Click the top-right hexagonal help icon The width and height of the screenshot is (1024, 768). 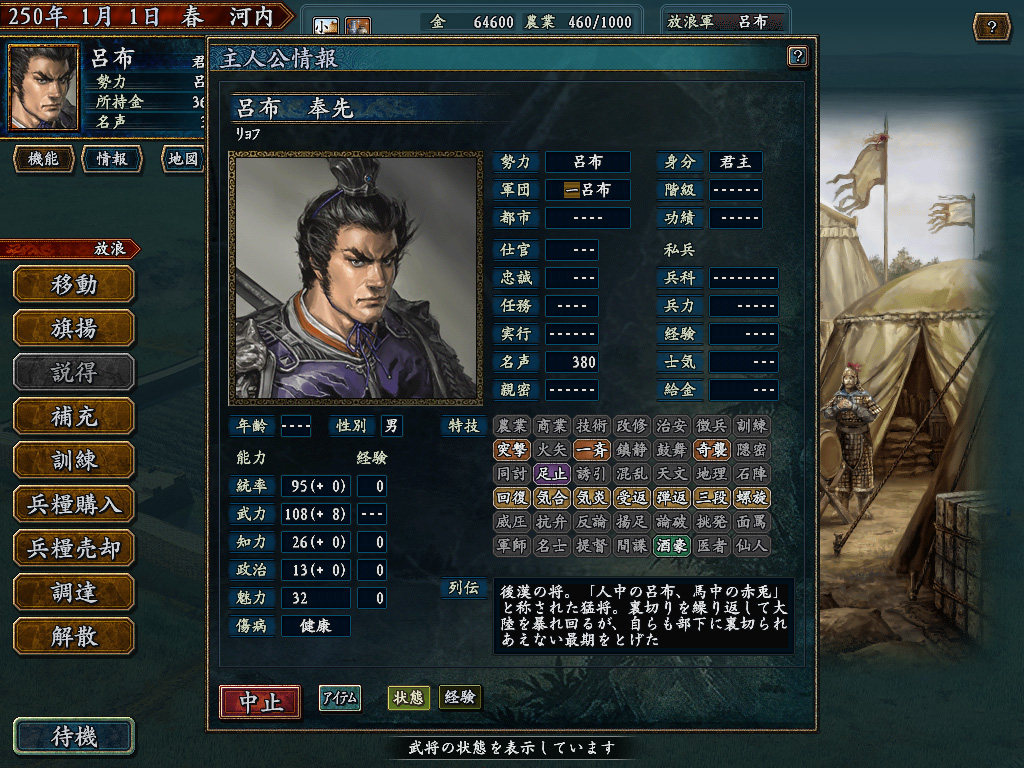[991, 27]
